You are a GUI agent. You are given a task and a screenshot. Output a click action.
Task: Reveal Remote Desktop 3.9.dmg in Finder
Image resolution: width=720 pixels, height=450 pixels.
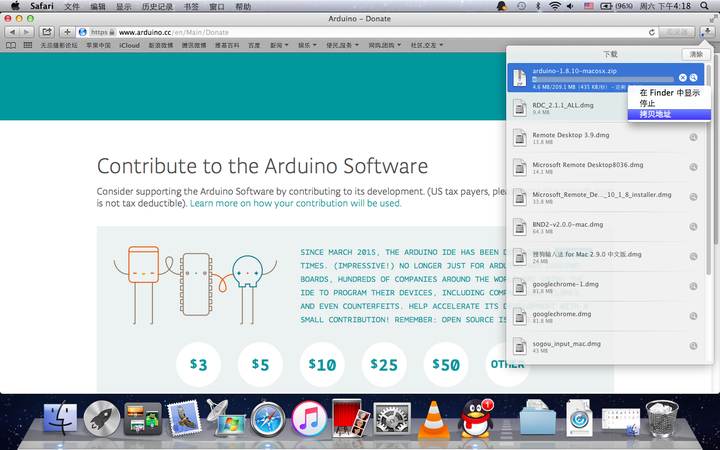click(693, 137)
